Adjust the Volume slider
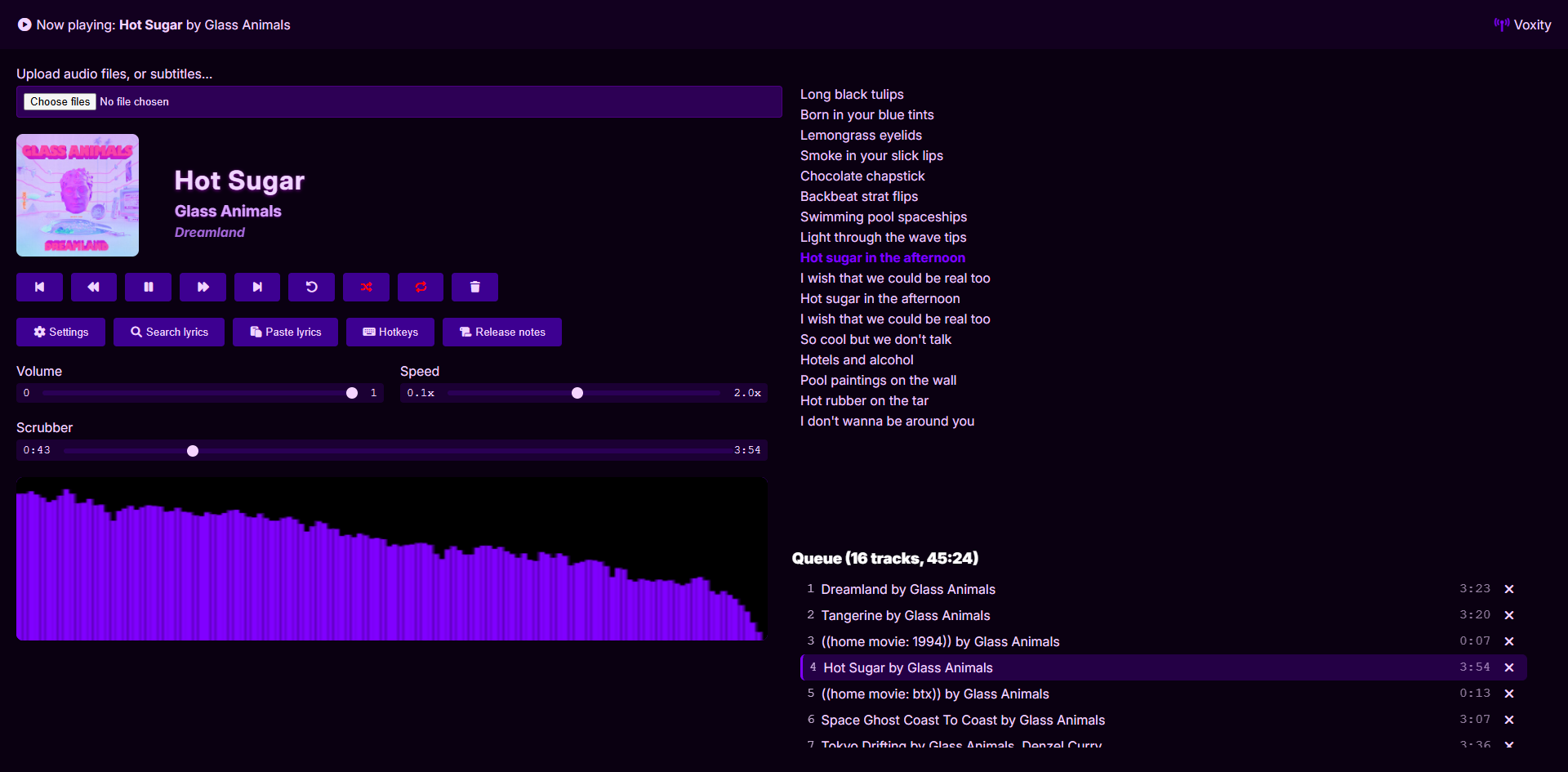This screenshot has height=772, width=1568. (199, 393)
